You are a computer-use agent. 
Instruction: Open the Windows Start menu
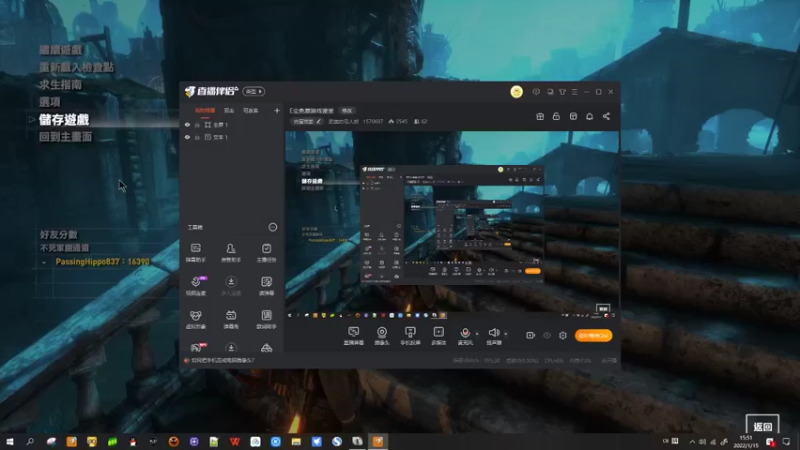(x=10, y=441)
